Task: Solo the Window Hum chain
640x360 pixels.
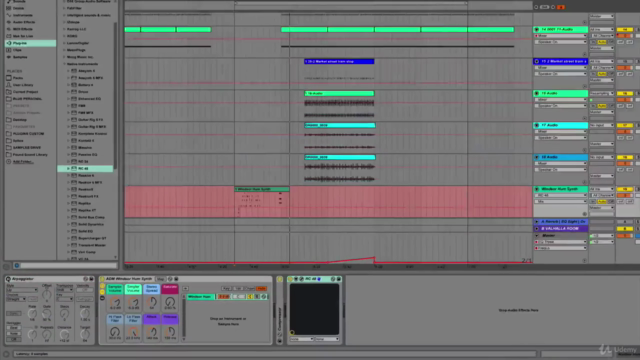Action: point(257,297)
